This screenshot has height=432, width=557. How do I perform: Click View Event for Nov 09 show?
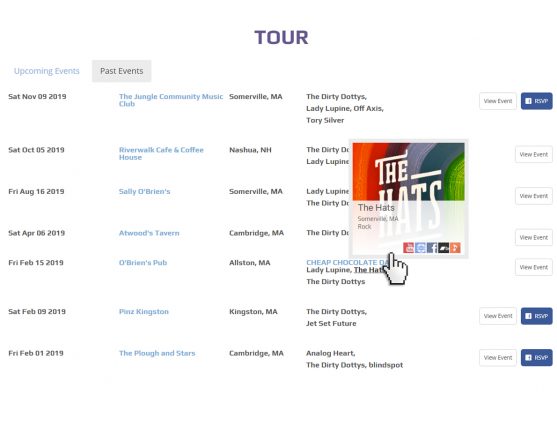pyautogui.click(x=498, y=101)
